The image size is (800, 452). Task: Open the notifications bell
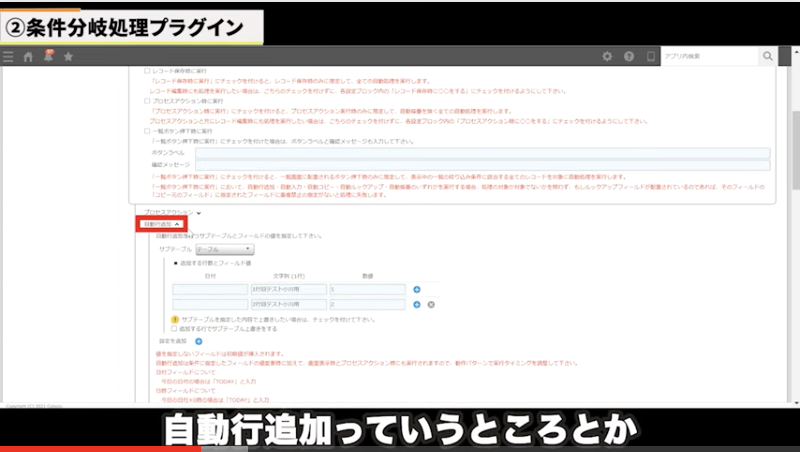click(49, 56)
